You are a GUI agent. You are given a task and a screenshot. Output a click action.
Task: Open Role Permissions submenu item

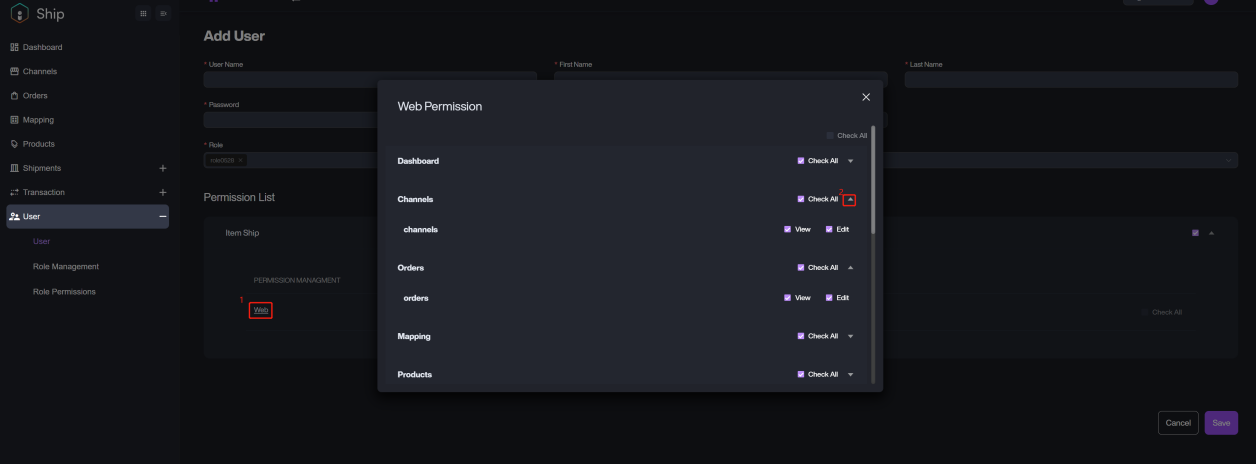click(64, 291)
